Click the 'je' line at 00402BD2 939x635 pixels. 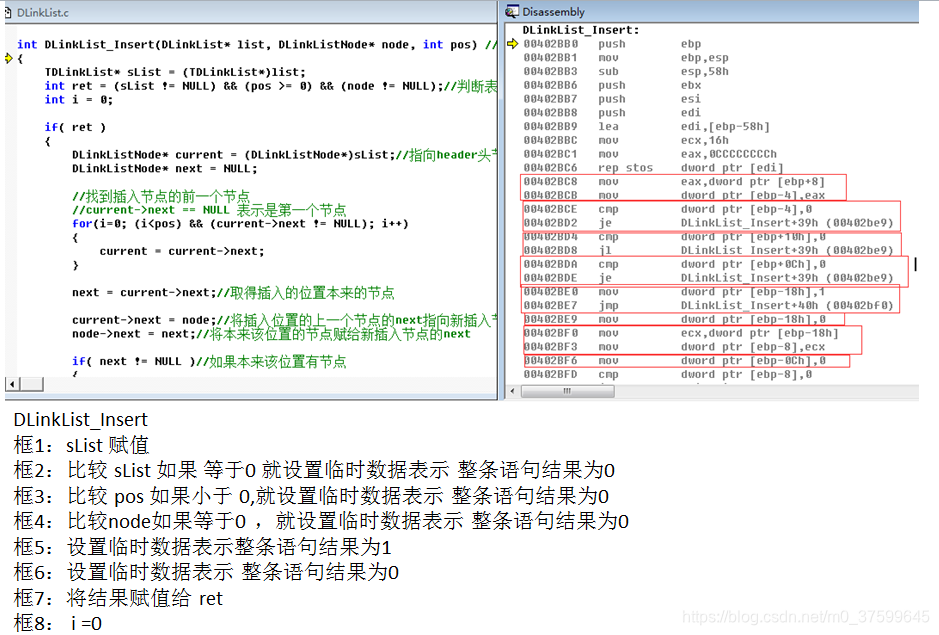[708, 223]
